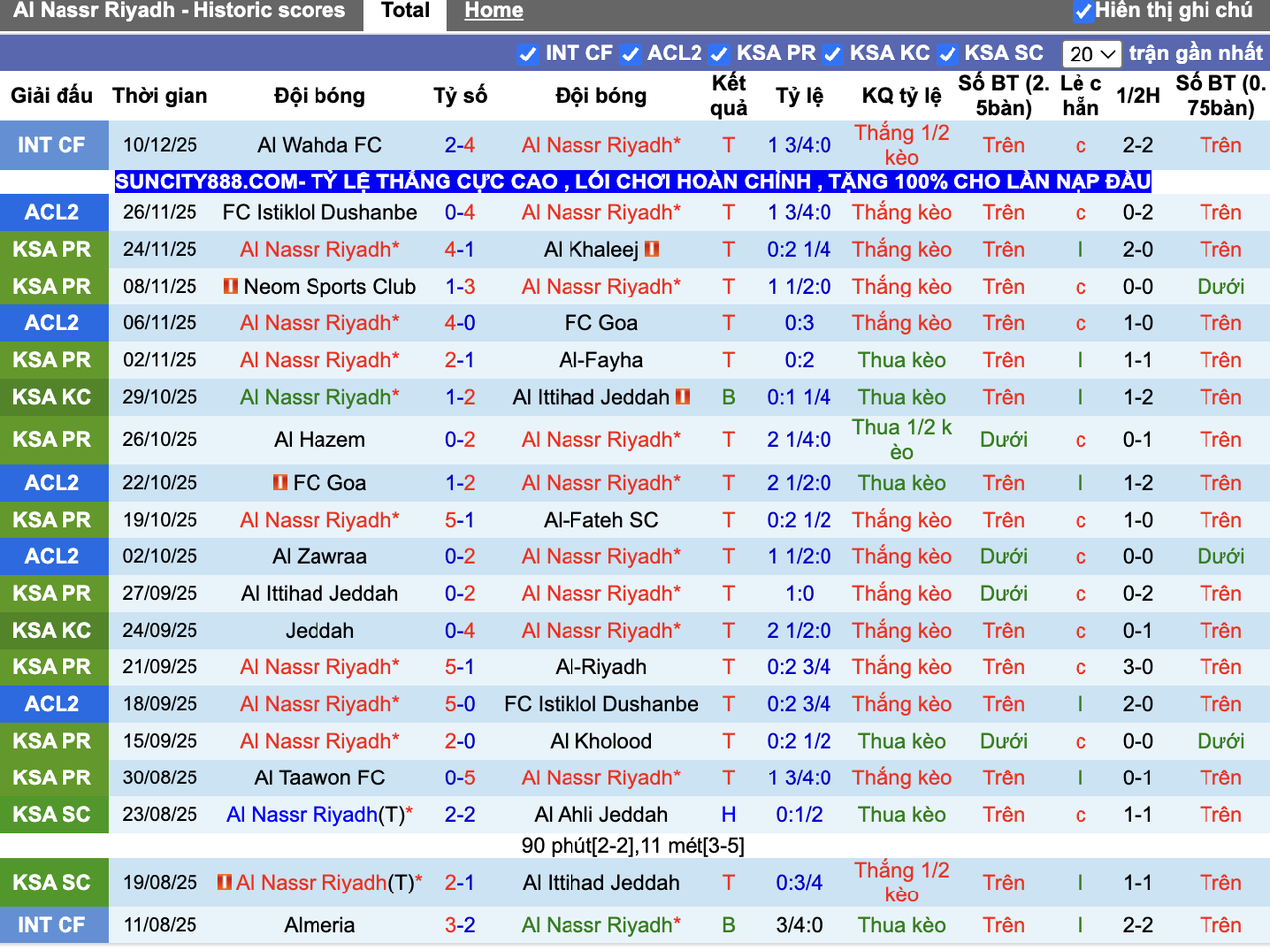Click the "Giải đấu" column header

[52, 96]
